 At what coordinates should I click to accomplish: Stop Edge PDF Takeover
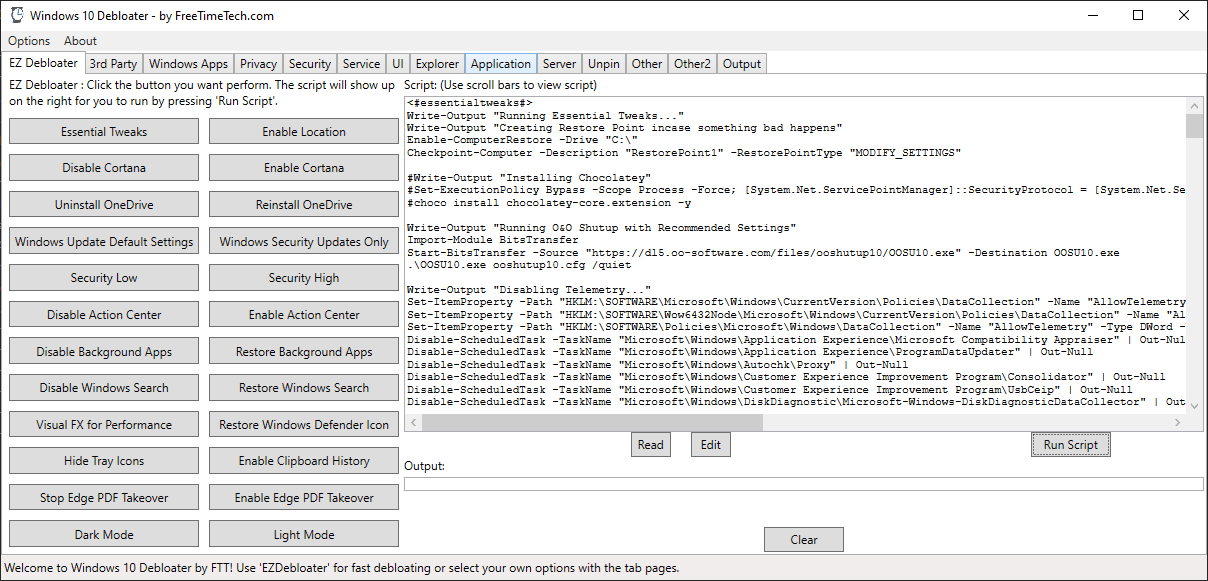click(103, 497)
